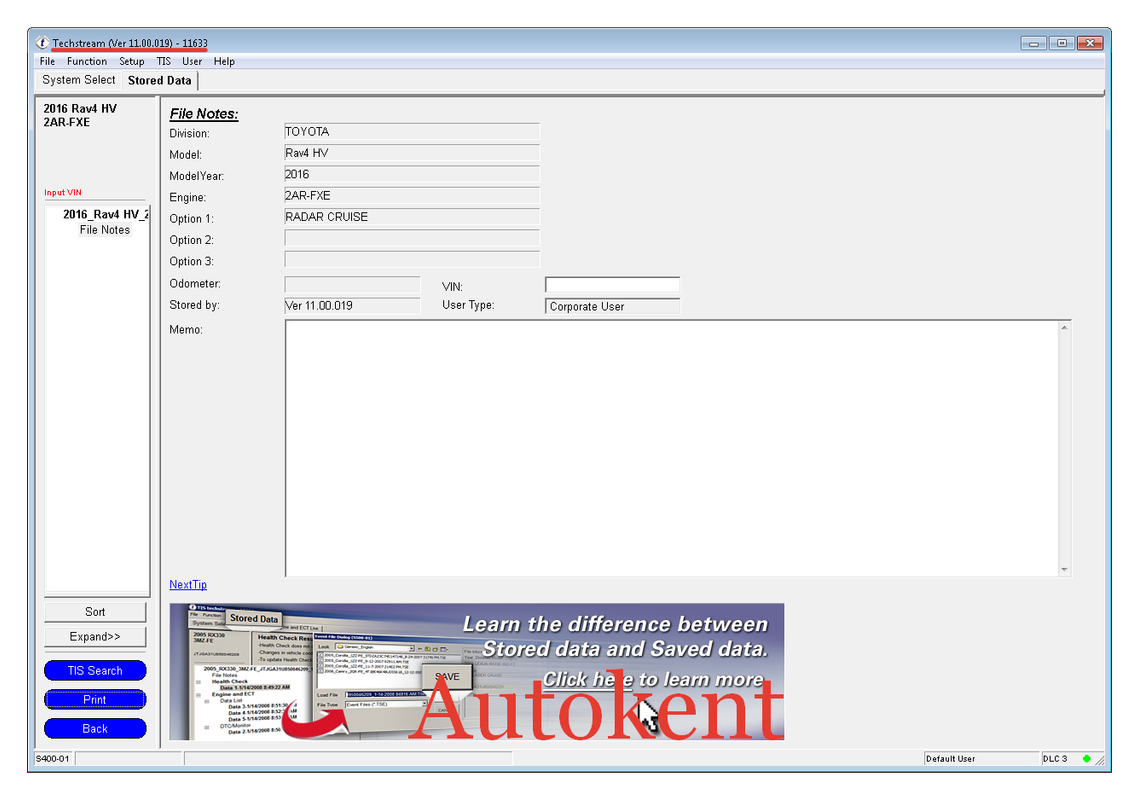
Task: Open the TIS menu
Action: (163, 62)
